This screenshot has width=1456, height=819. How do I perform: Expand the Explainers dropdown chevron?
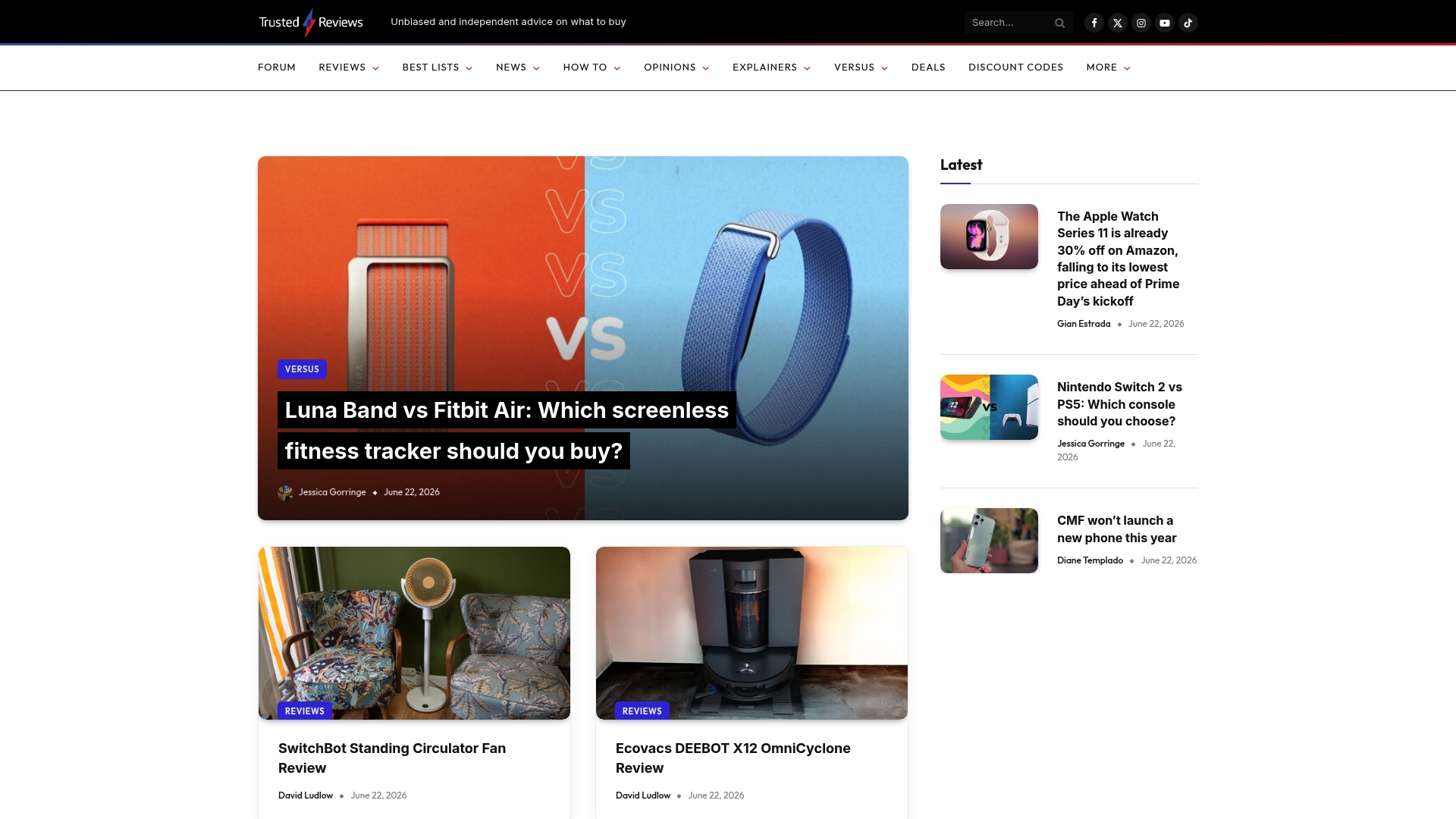[x=807, y=68]
